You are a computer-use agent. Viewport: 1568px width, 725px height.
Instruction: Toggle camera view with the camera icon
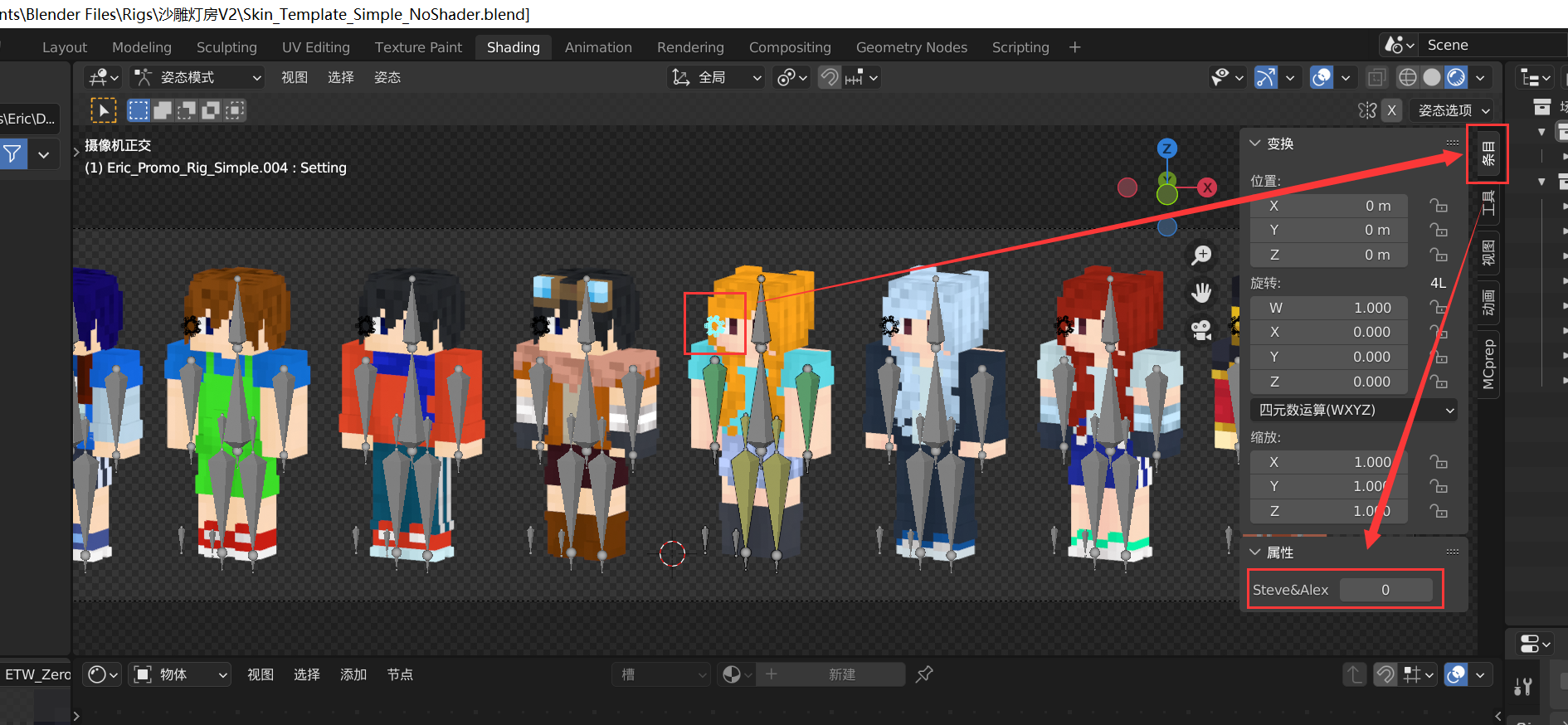[1201, 330]
